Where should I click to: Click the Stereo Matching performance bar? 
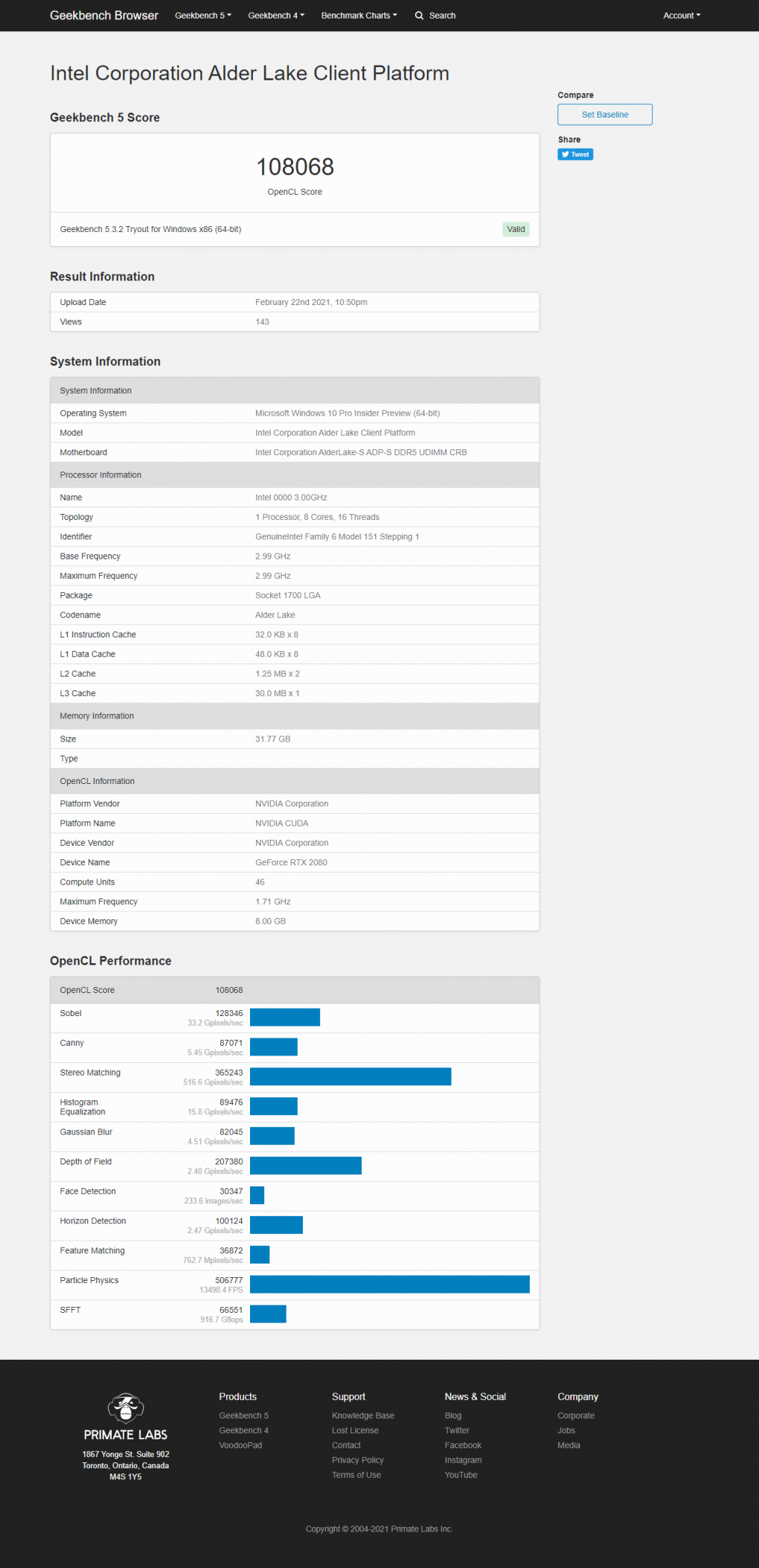point(350,1076)
